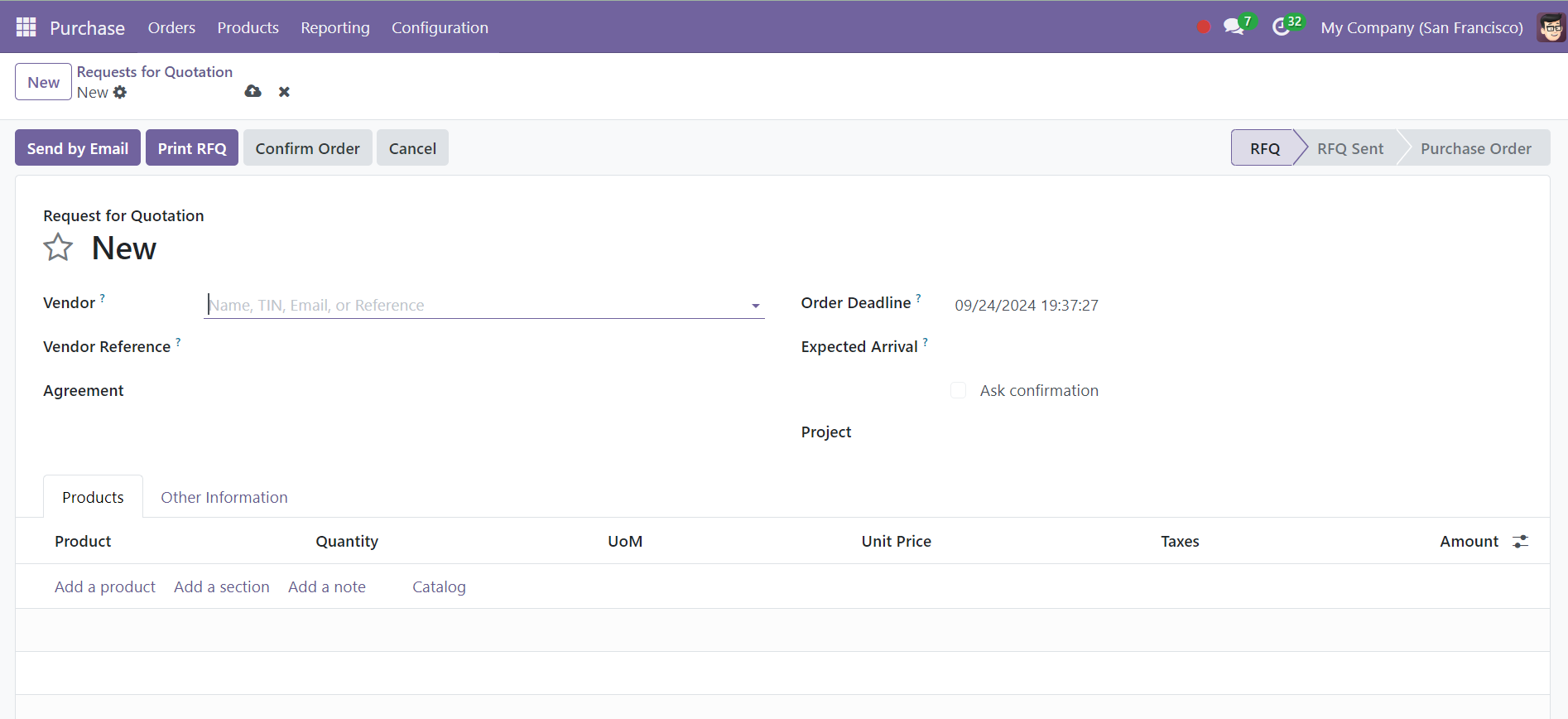Tick the Ask confirmation checkbox
This screenshot has height=719, width=1568.
(x=959, y=390)
